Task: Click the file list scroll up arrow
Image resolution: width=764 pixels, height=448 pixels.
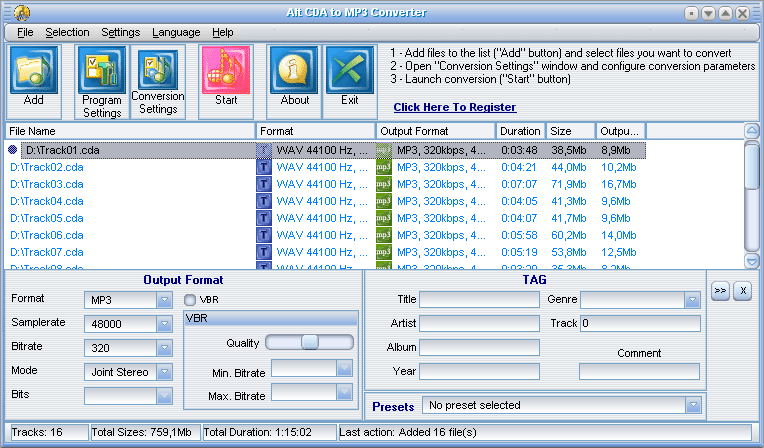Action: tap(752, 131)
